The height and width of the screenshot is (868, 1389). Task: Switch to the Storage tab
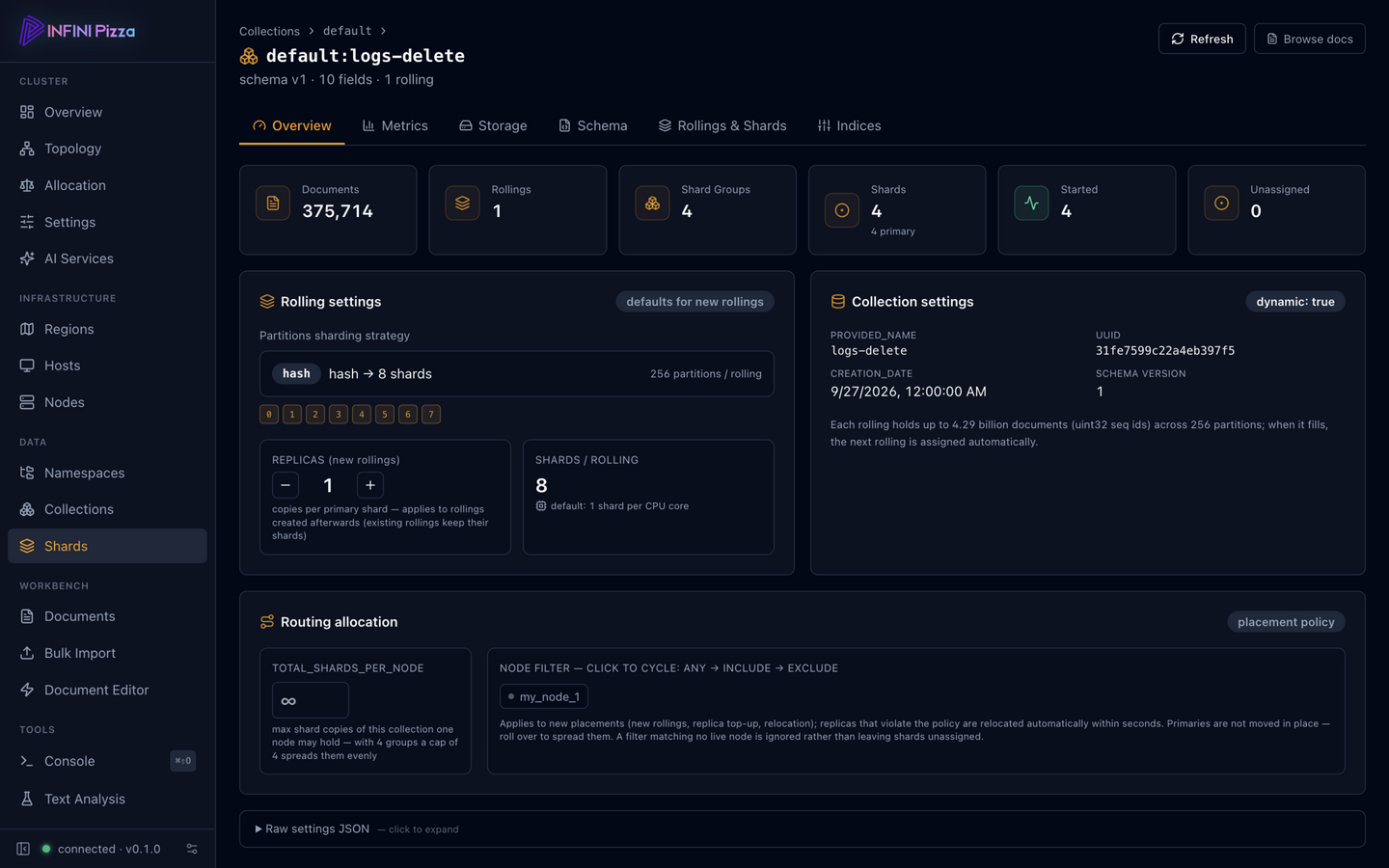point(493,125)
